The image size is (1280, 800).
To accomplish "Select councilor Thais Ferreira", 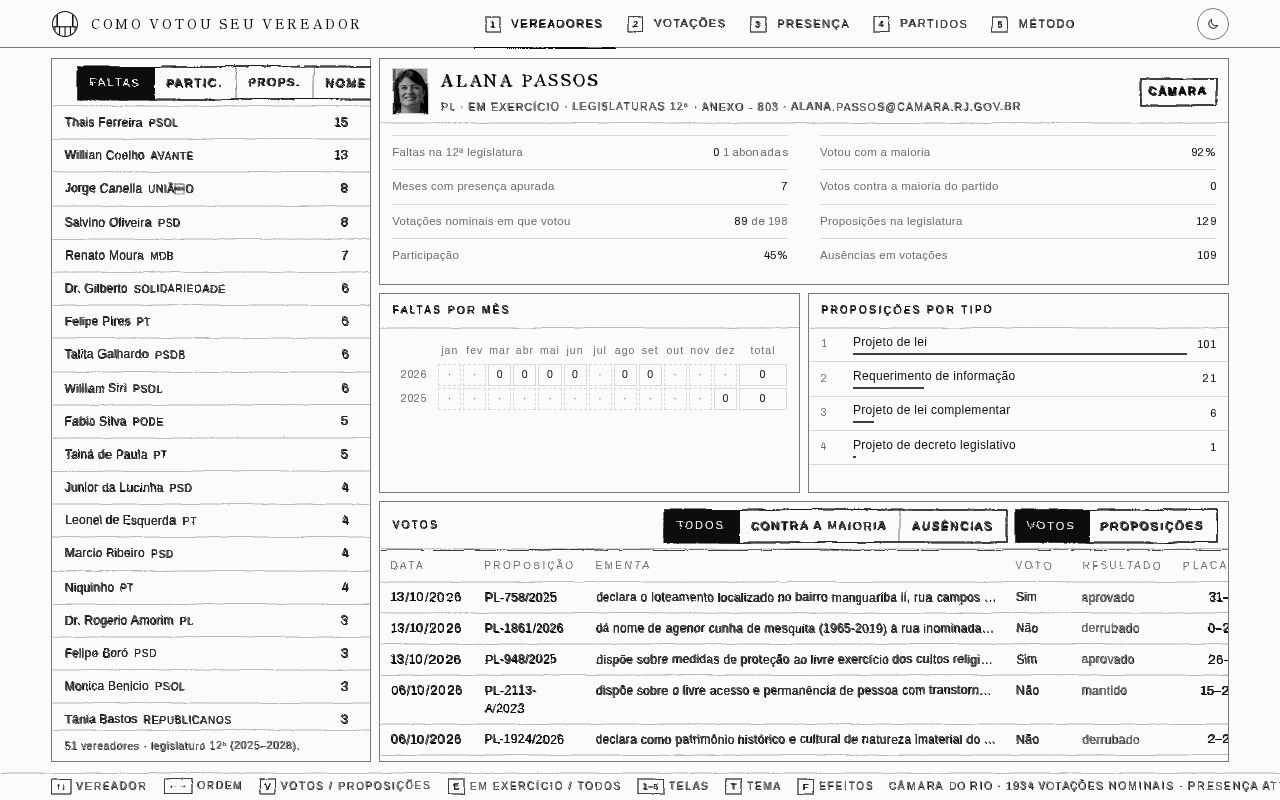I will point(211,122).
